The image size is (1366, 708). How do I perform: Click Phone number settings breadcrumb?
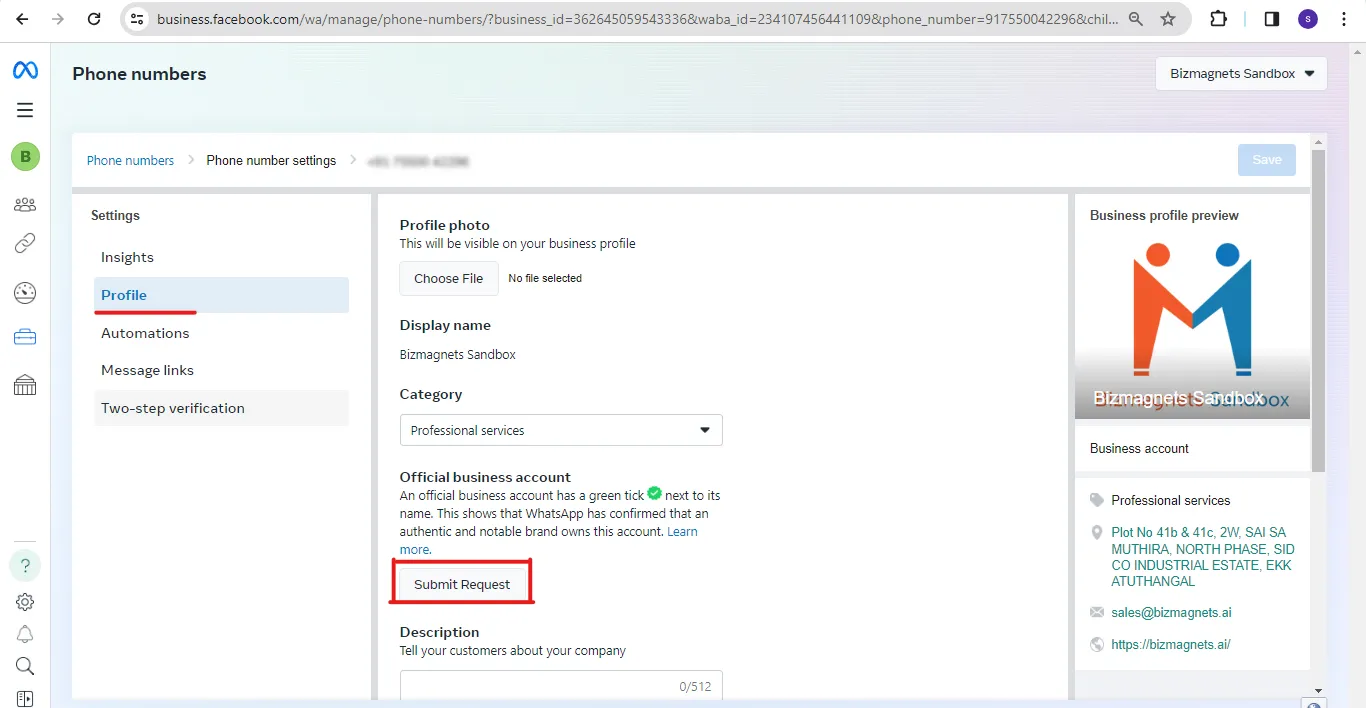point(271,160)
